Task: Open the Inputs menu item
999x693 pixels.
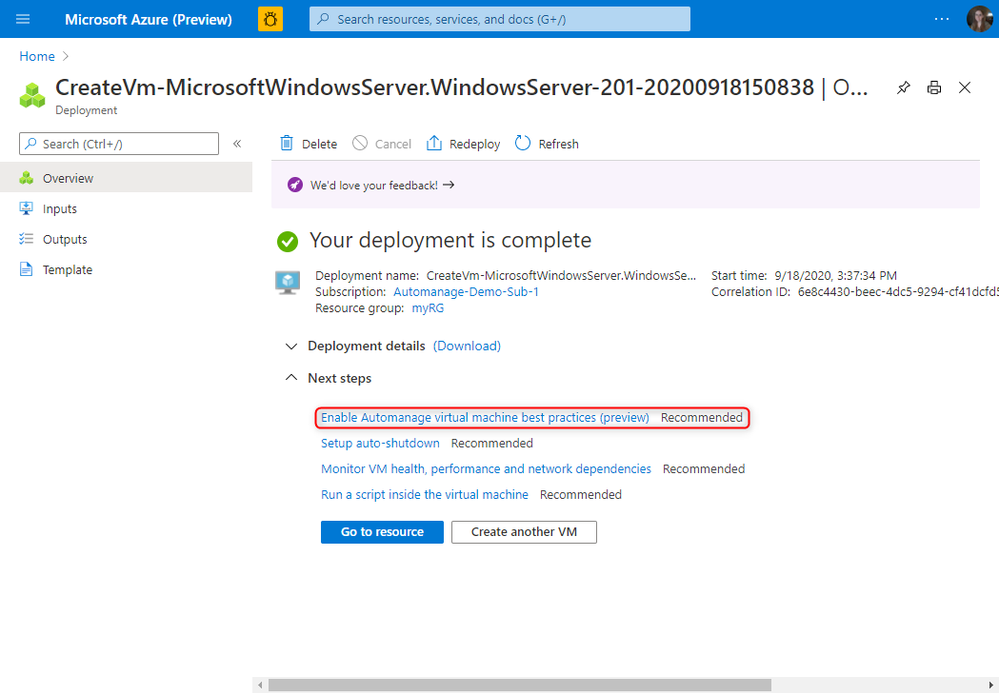Action: click(126, 209)
